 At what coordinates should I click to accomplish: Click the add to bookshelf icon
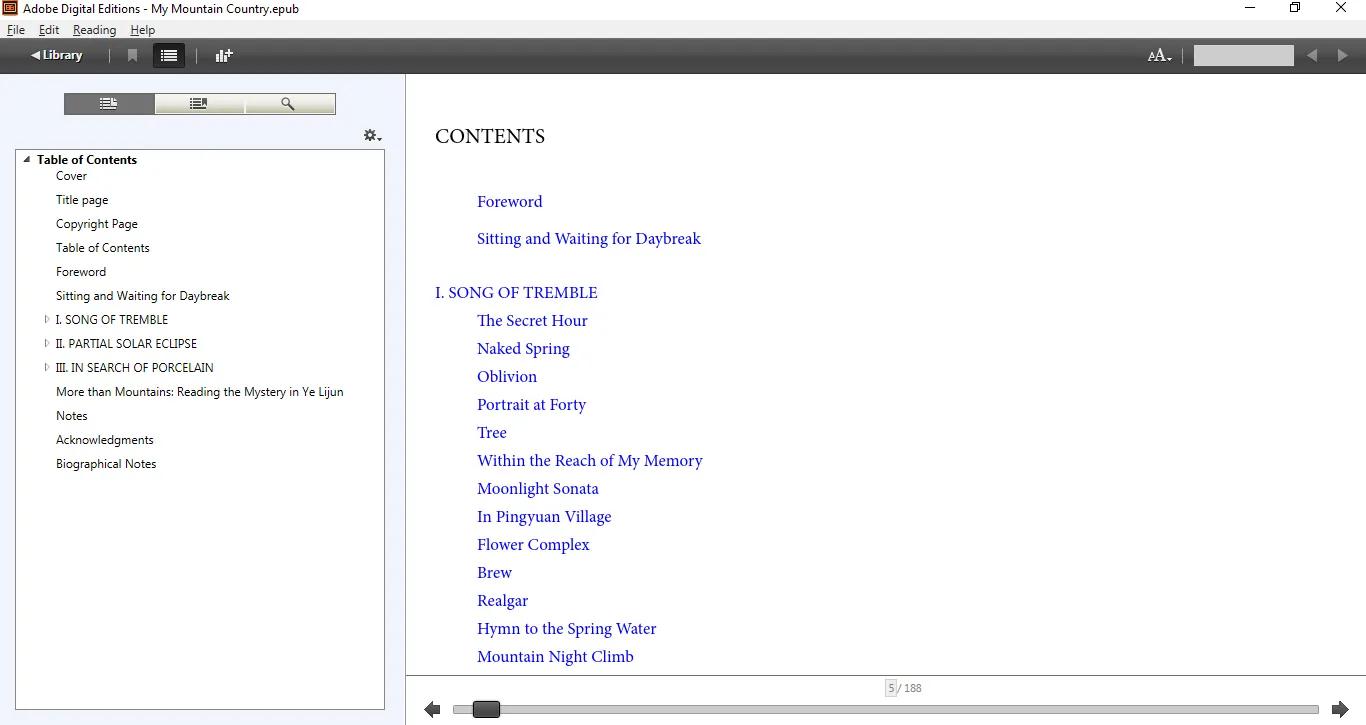224,56
